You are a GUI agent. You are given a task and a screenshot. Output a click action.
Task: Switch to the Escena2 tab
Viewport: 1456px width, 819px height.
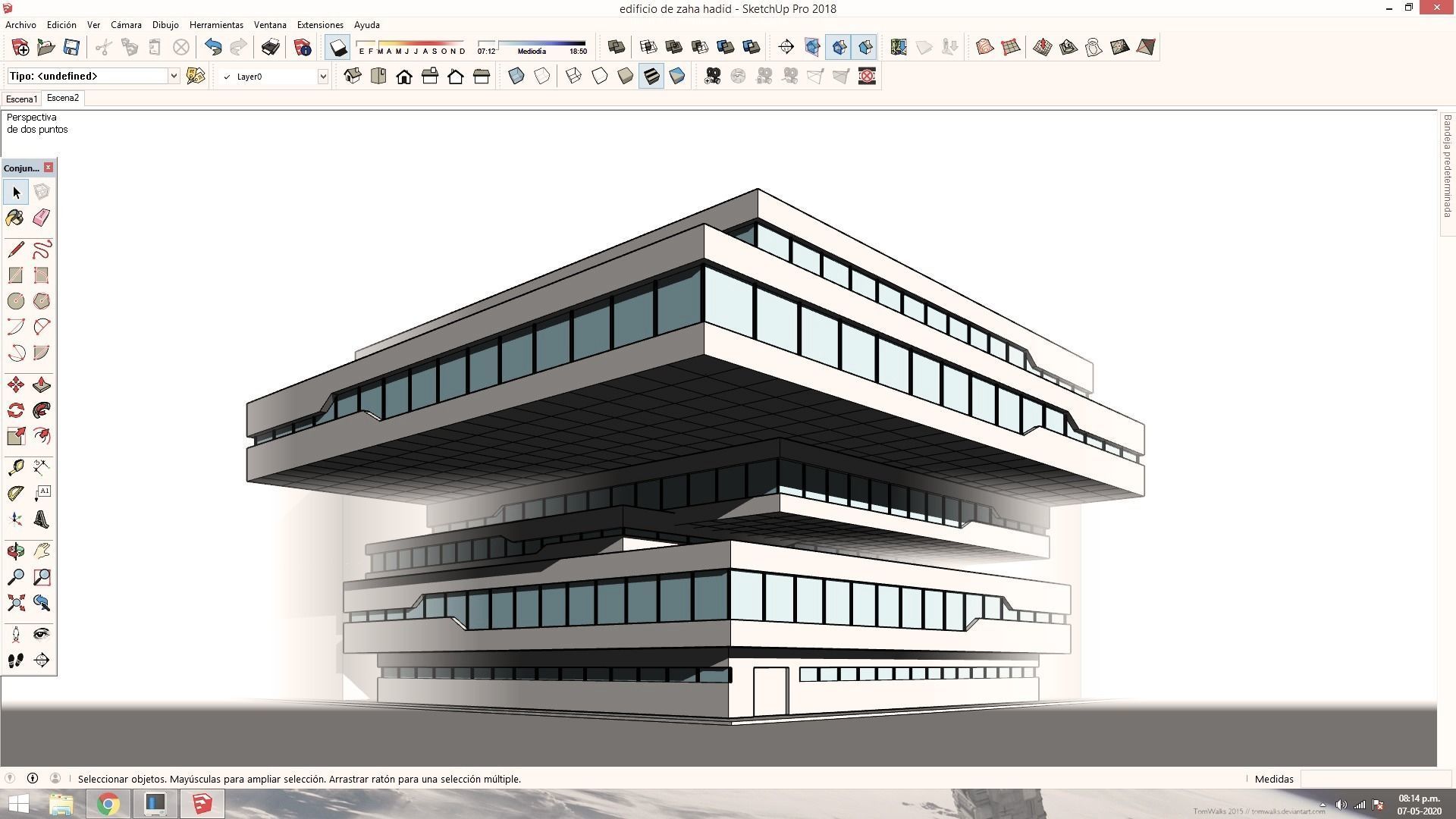tap(63, 98)
